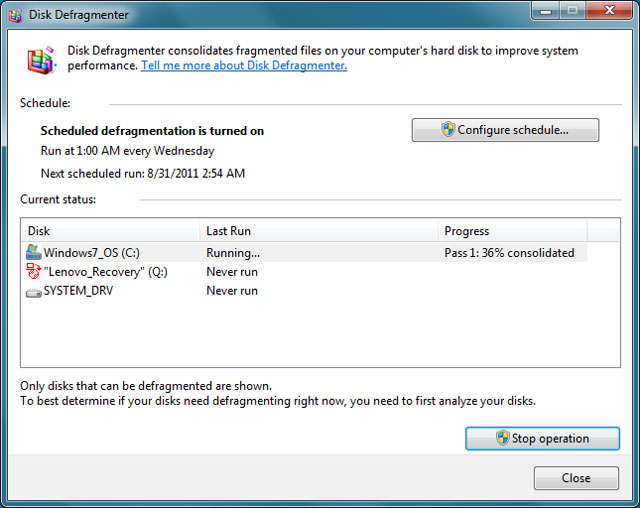The width and height of the screenshot is (640, 508).
Task: Click the Pass 1: 36% consolidated progress cell
Action: (509, 253)
